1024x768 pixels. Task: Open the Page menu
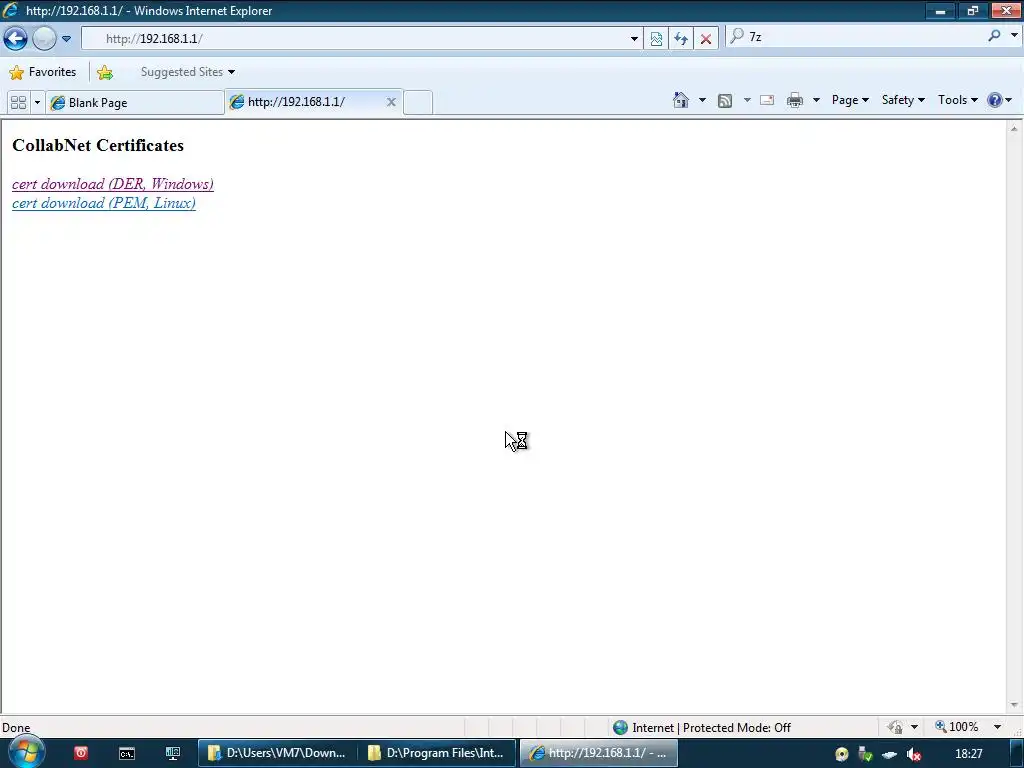pos(850,100)
